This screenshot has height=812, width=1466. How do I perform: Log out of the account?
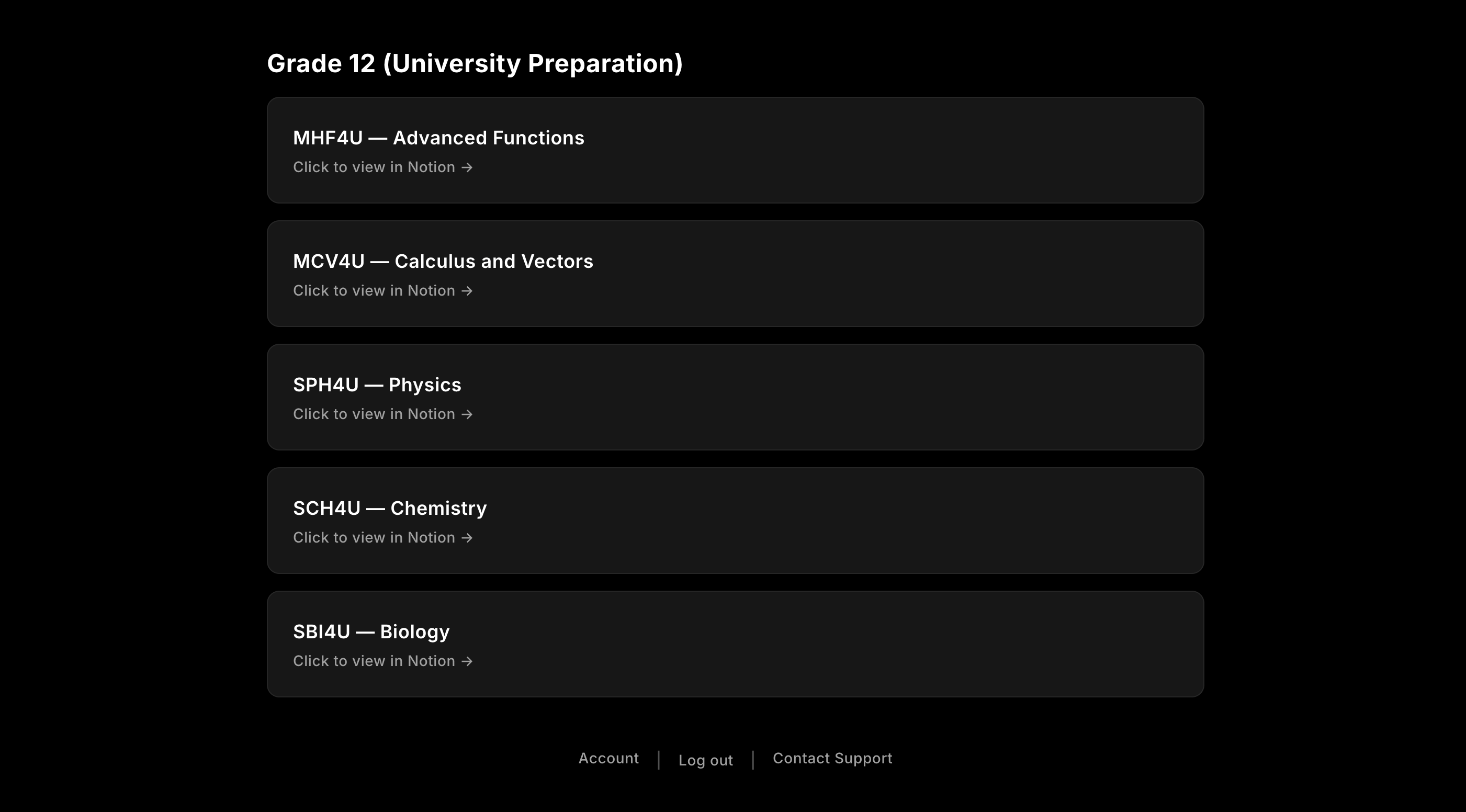pyautogui.click(x=705, y=760)
